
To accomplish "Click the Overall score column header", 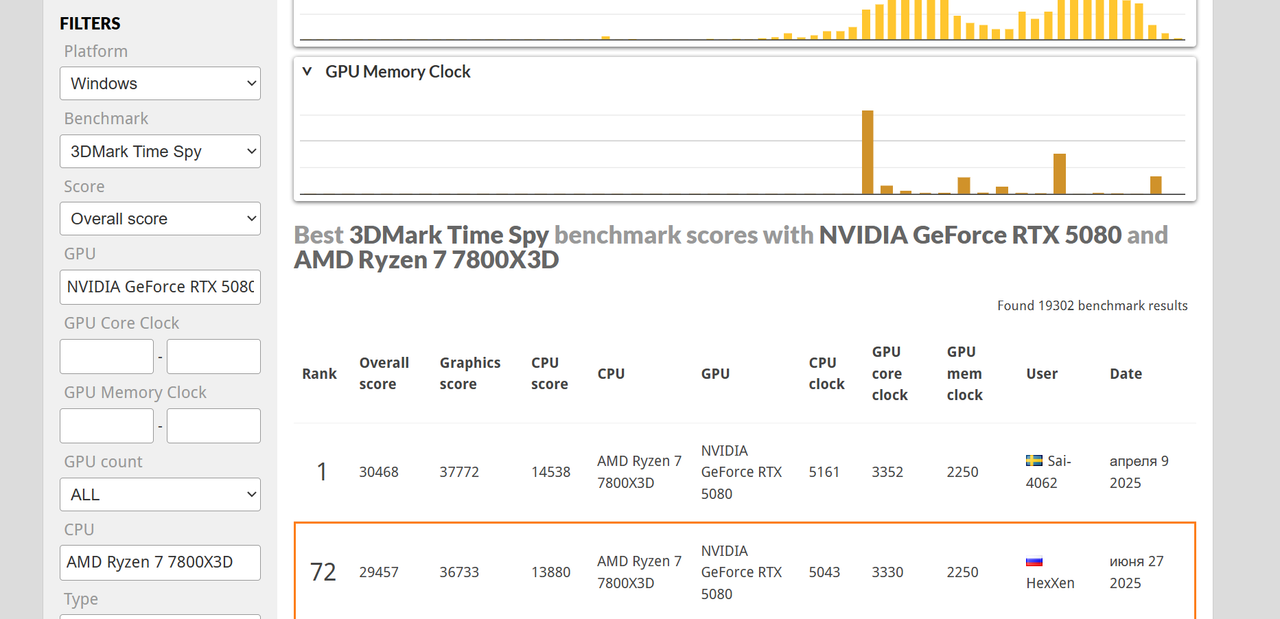I will coord(384,373).
